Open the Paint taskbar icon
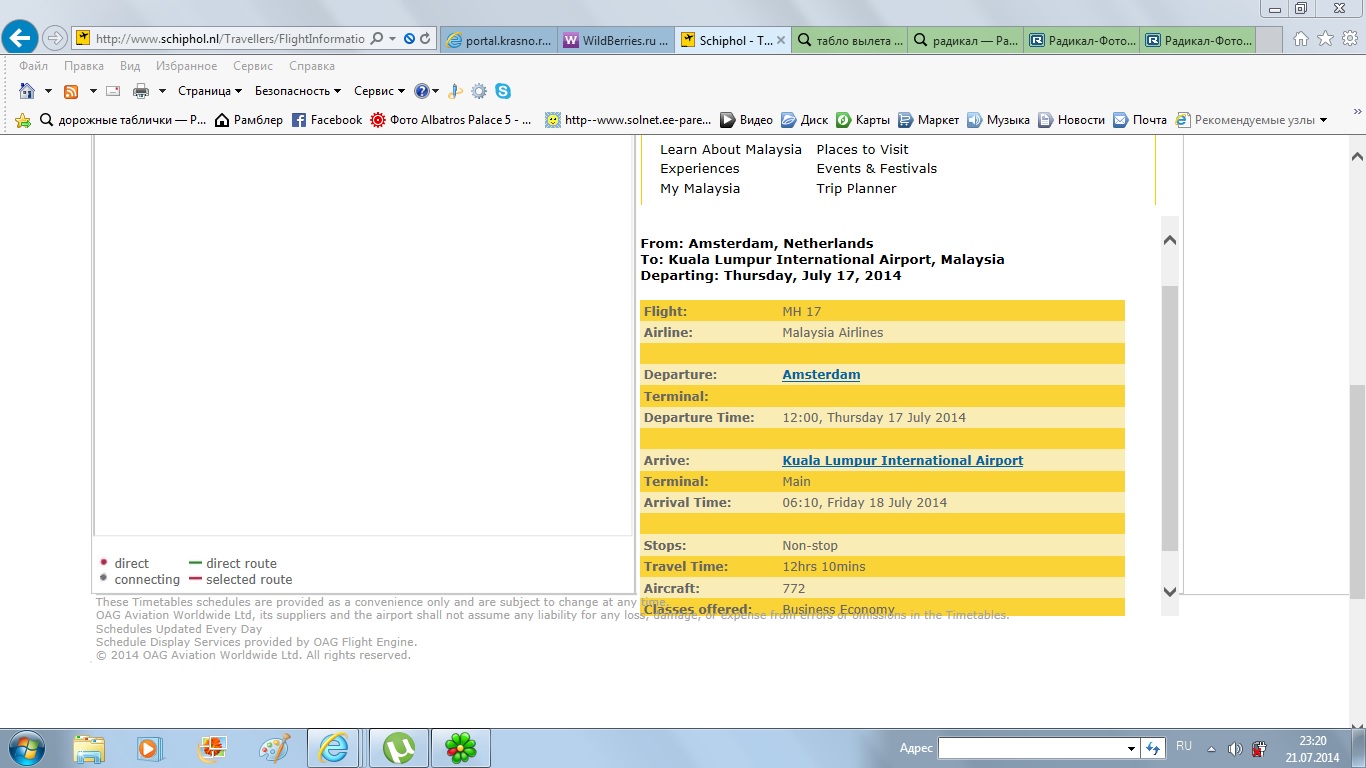This screenshot has height=768, width=1366. 274,748
